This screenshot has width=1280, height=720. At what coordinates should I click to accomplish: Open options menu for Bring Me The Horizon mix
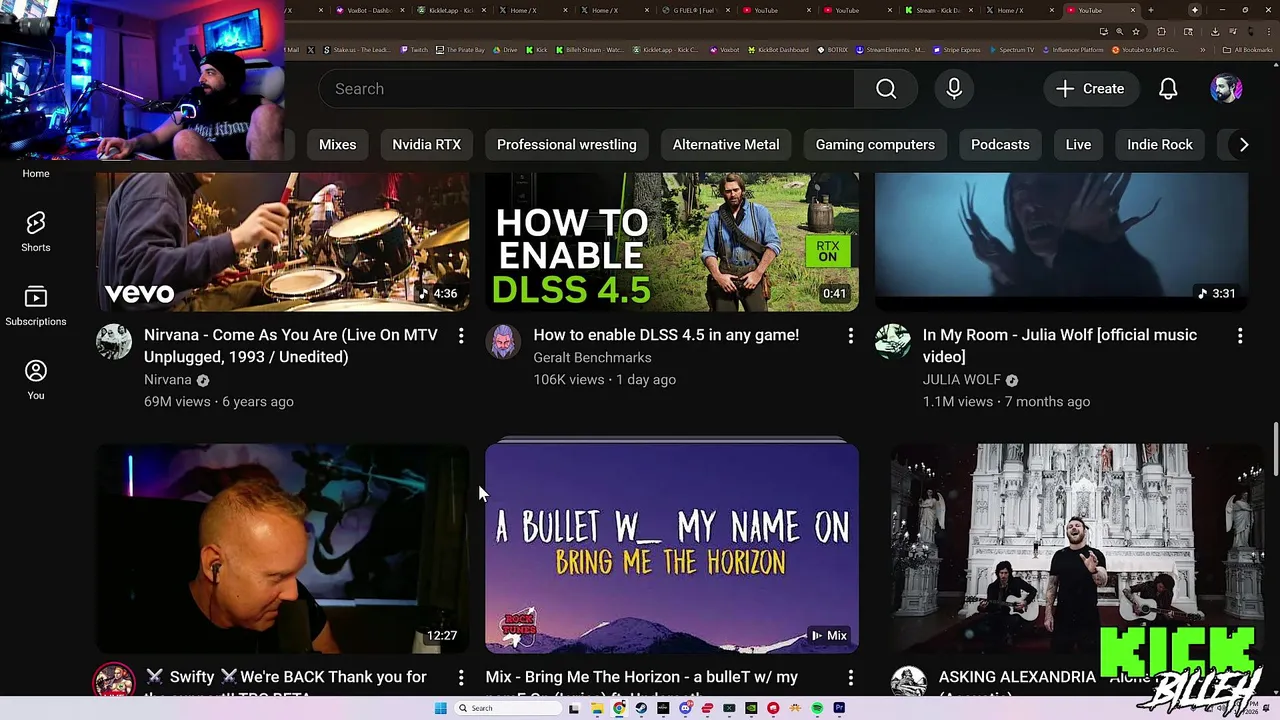click(x=851, y=679)
